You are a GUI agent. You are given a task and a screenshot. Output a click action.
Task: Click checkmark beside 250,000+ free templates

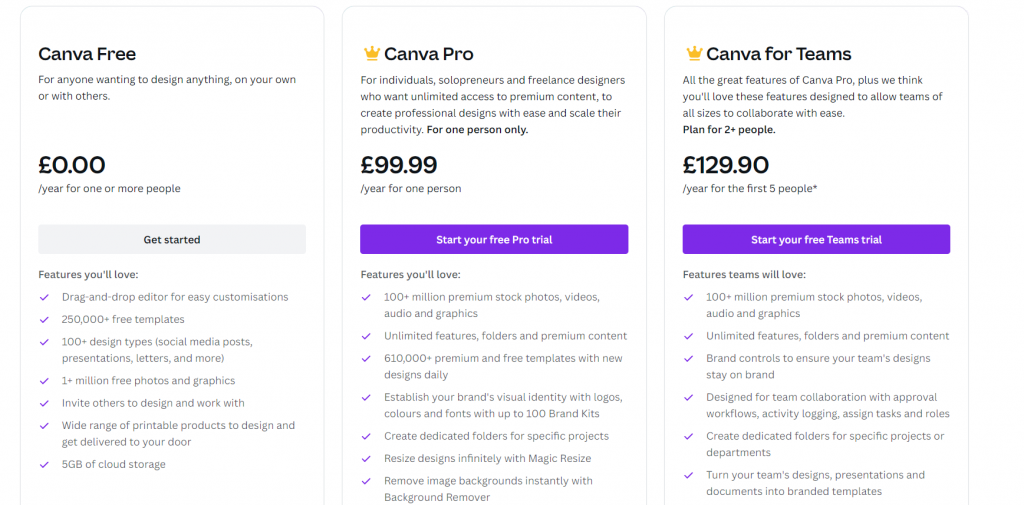(x=44, y=319)
